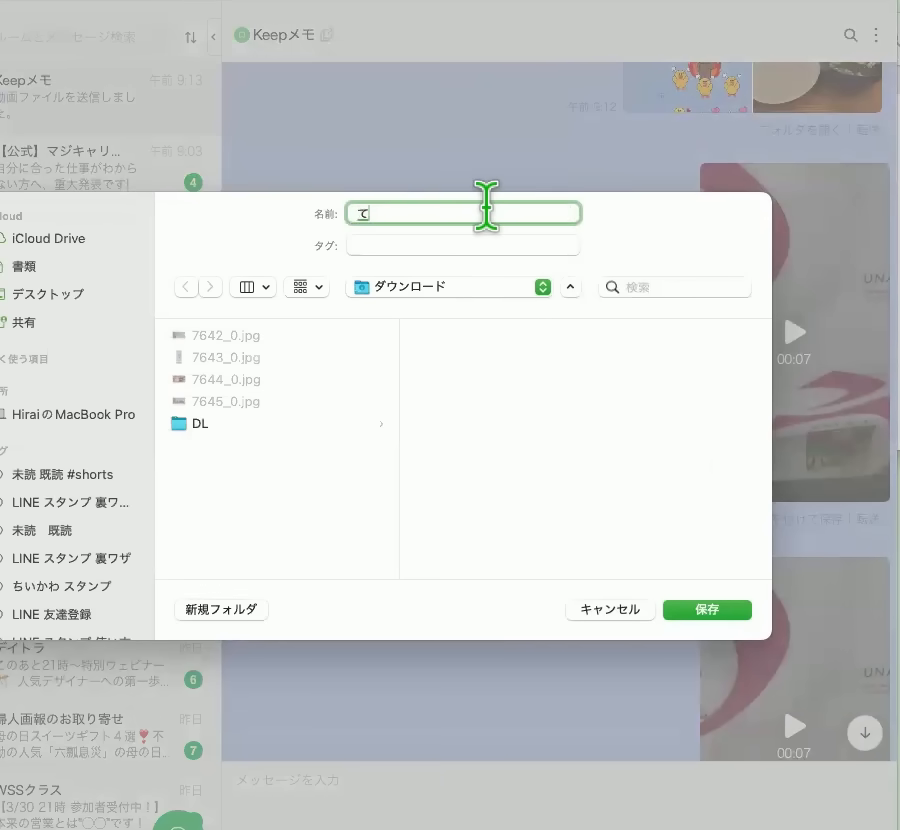Click the download arrow on lower video
Screen dimensions: 900x830
click(864, 733)
